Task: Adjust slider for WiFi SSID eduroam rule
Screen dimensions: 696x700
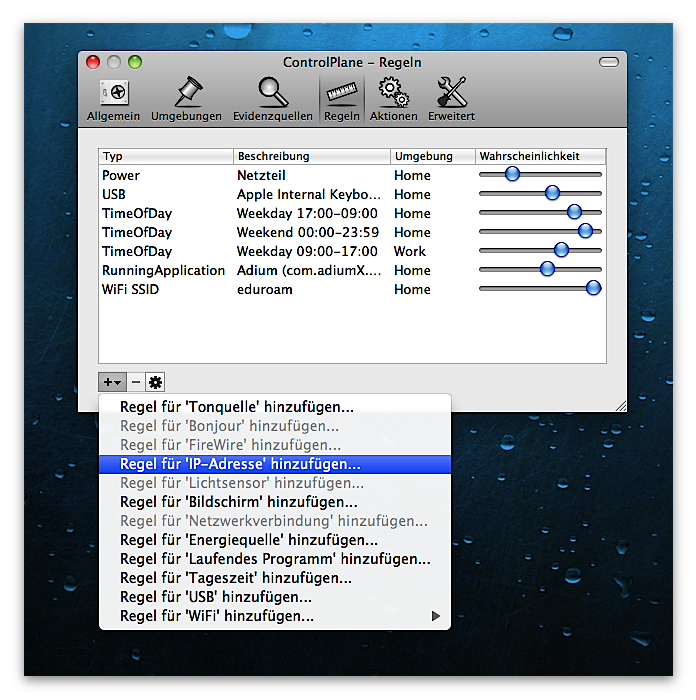Action: [x=593, y=288]
